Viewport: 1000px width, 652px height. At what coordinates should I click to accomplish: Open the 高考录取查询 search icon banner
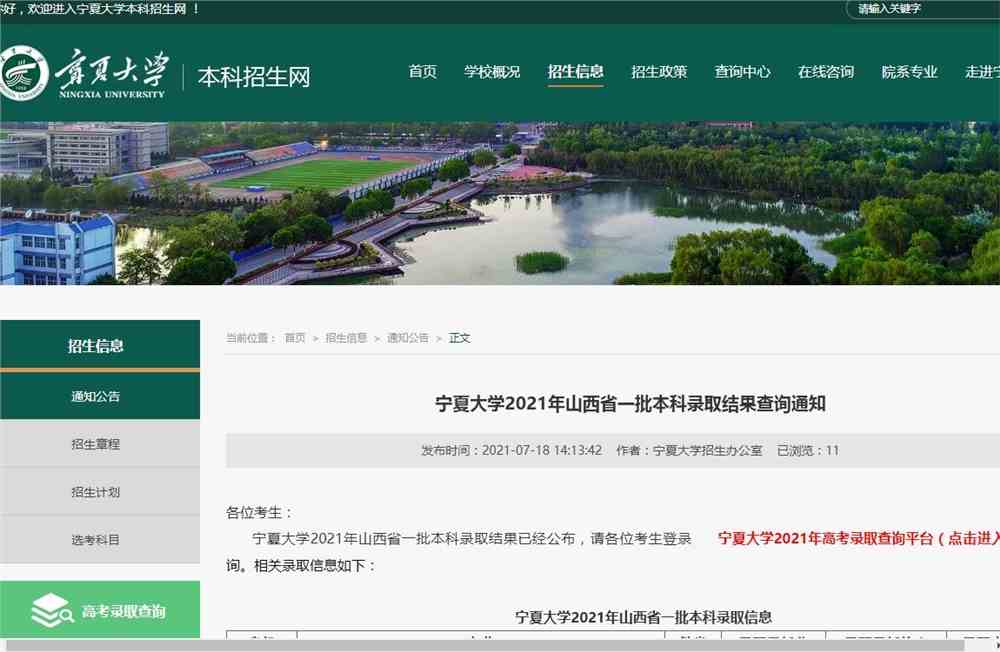point(100,609)
